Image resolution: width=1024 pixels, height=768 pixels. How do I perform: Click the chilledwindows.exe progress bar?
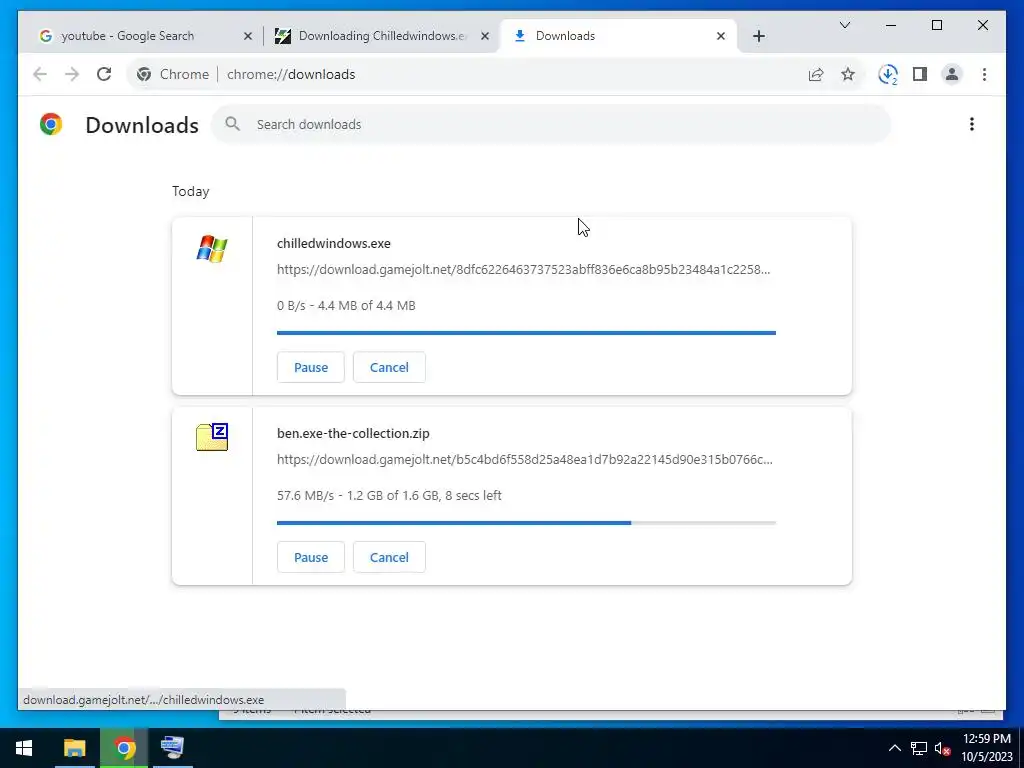coord(526,333)
